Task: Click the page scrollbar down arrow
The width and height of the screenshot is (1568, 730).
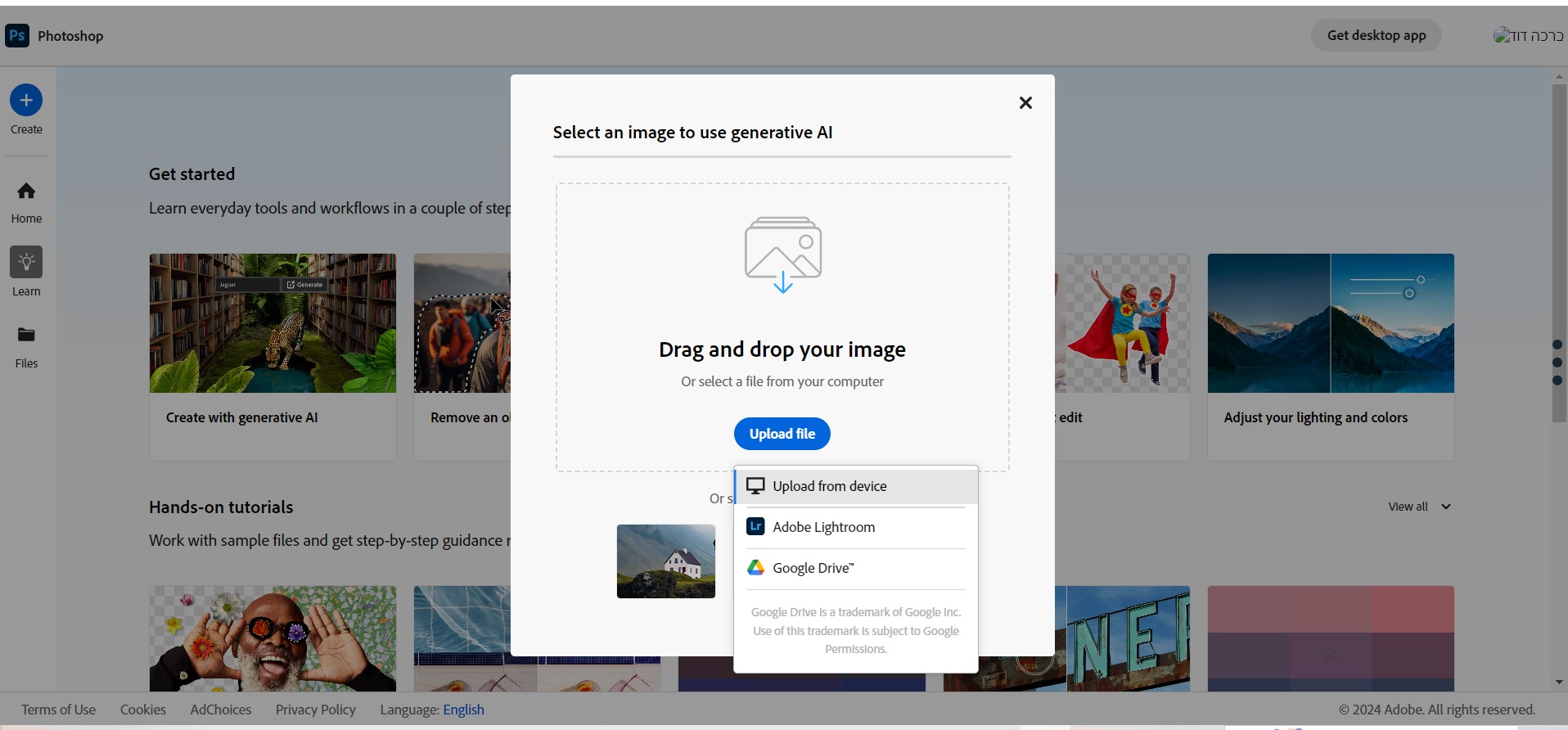Action: (x=1559, y=683)
